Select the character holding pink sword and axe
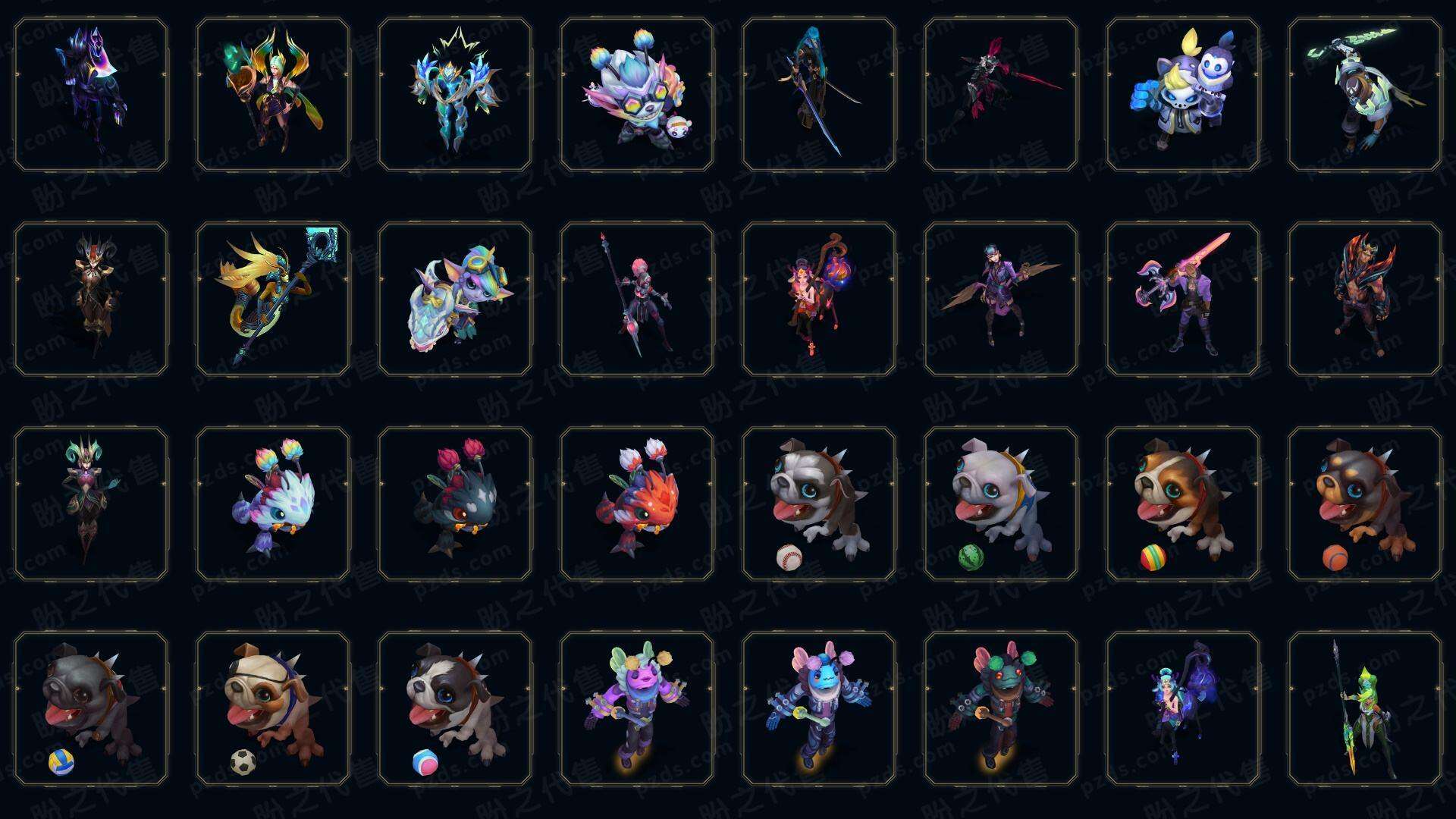 (1183, 299)
